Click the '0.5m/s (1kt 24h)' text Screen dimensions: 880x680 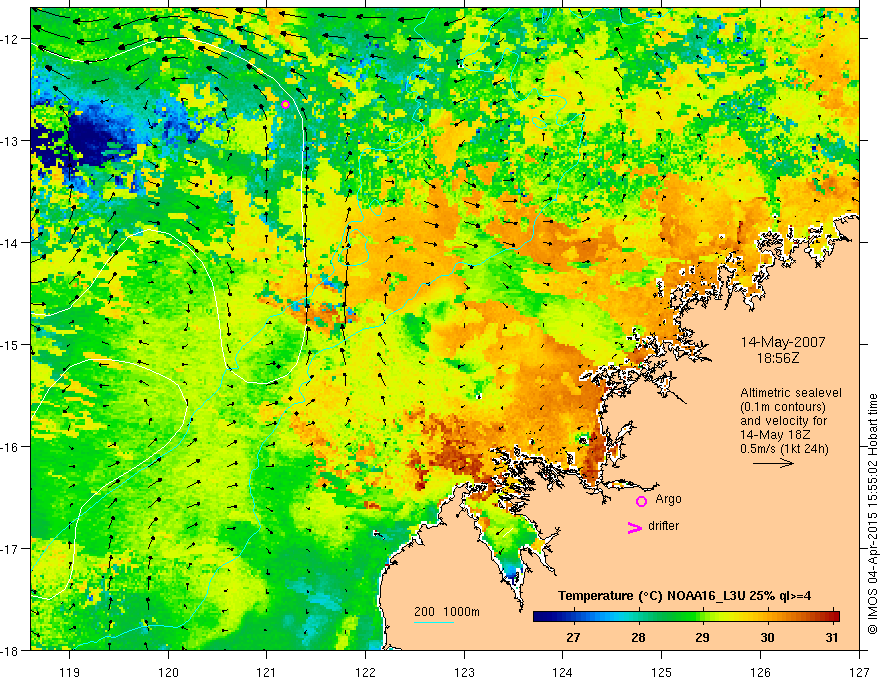pos(784,449)
